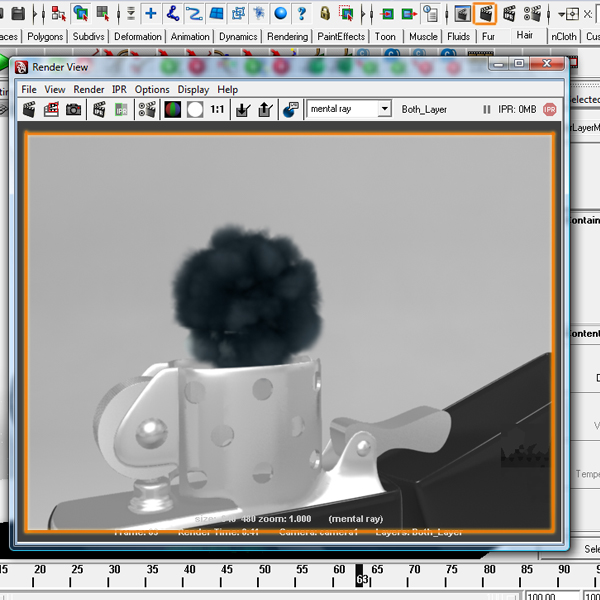
Task: Select the Hair shelf tab
Action: point(524,35)
